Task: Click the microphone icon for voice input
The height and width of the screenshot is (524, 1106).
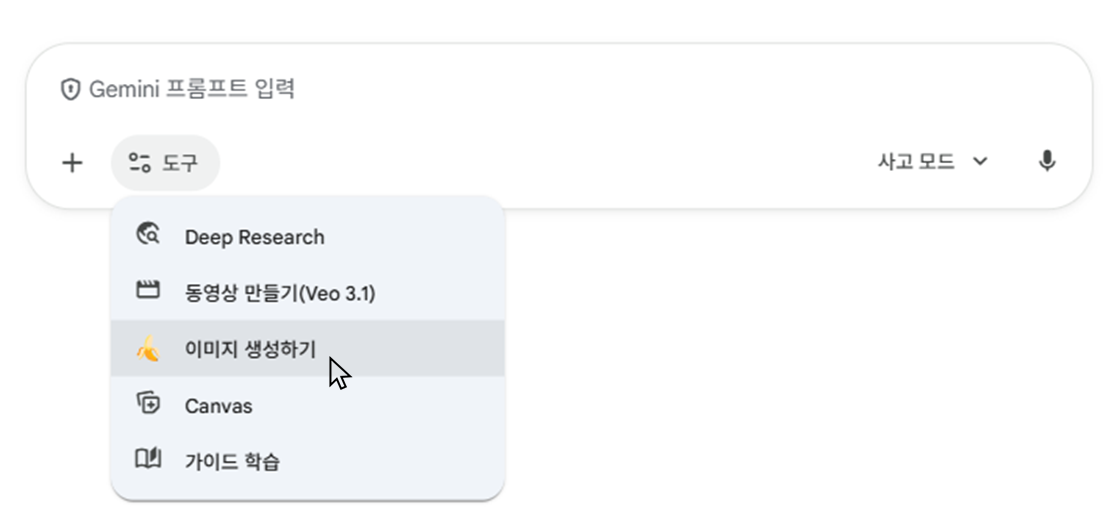Action: [x=1046, y=162]
